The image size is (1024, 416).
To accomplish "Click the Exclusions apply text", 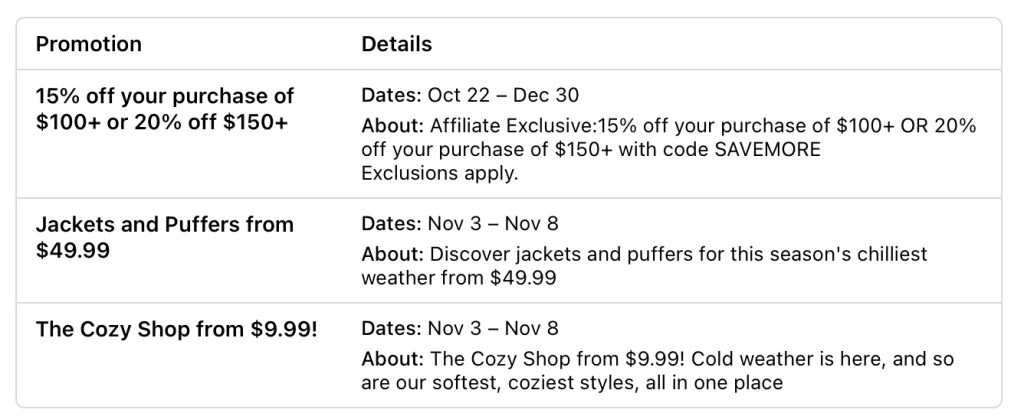I will pyautogui.click(x=440, y=172).
